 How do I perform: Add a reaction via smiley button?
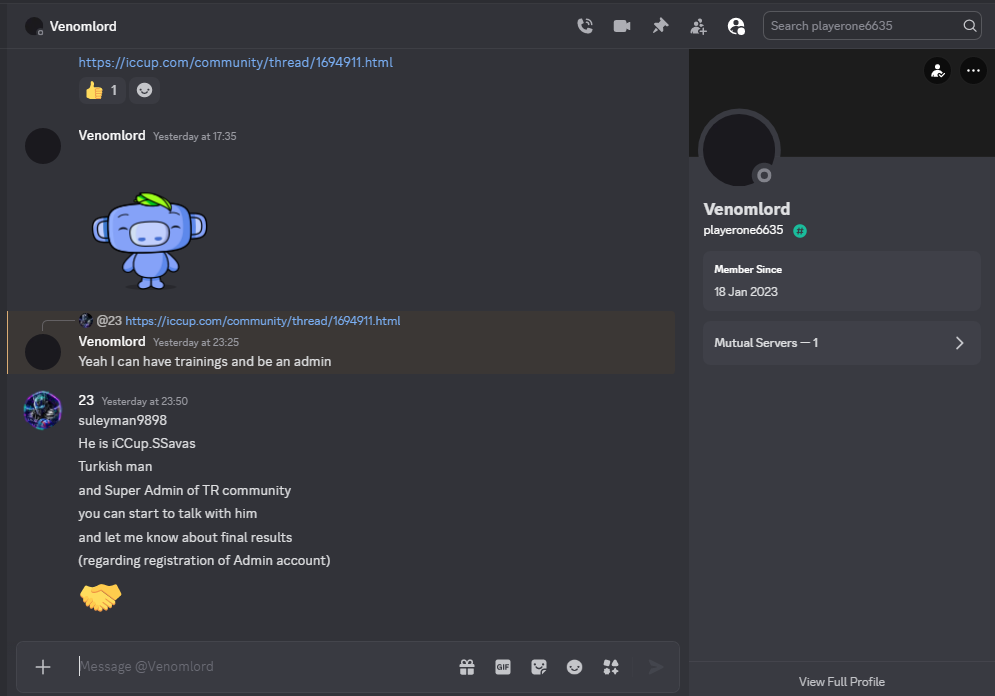(144, 90)
